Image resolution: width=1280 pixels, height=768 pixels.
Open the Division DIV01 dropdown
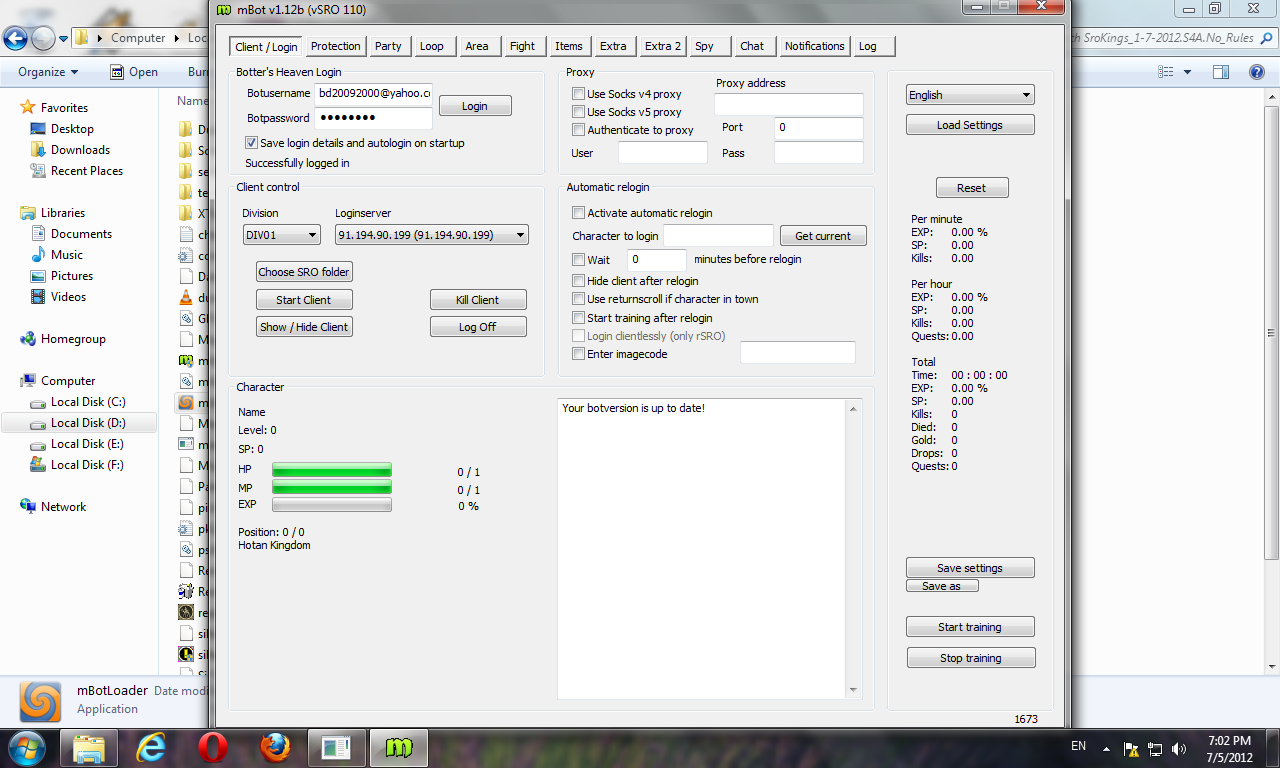coord(281,235)
